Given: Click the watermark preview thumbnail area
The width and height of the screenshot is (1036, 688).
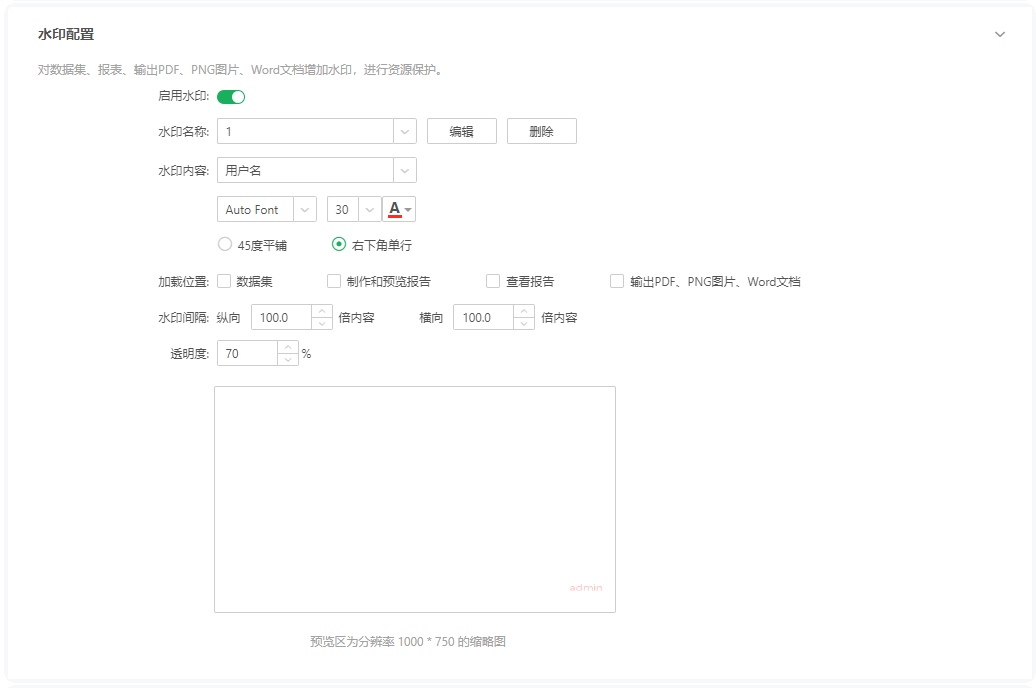Looking at the screenshot, I should [x=415, y=500].
